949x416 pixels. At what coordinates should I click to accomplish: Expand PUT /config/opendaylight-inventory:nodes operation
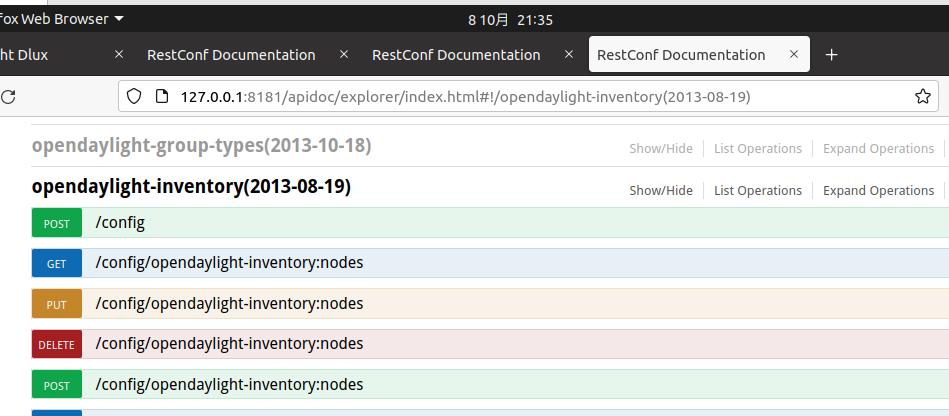pos(229,304)
